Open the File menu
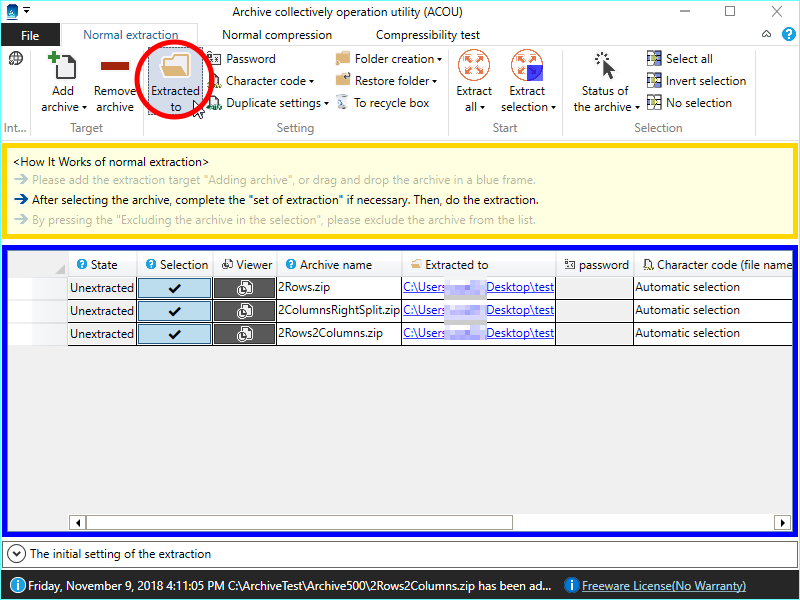The height and width of the screenshot is (600, 800). click(x=31, y=35)
